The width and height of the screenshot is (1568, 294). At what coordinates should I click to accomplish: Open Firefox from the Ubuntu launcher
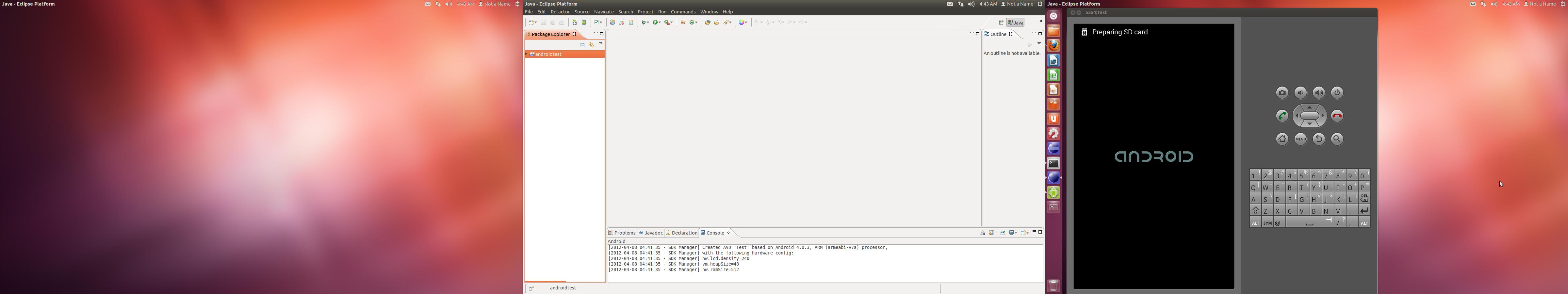pos(1053,45)
